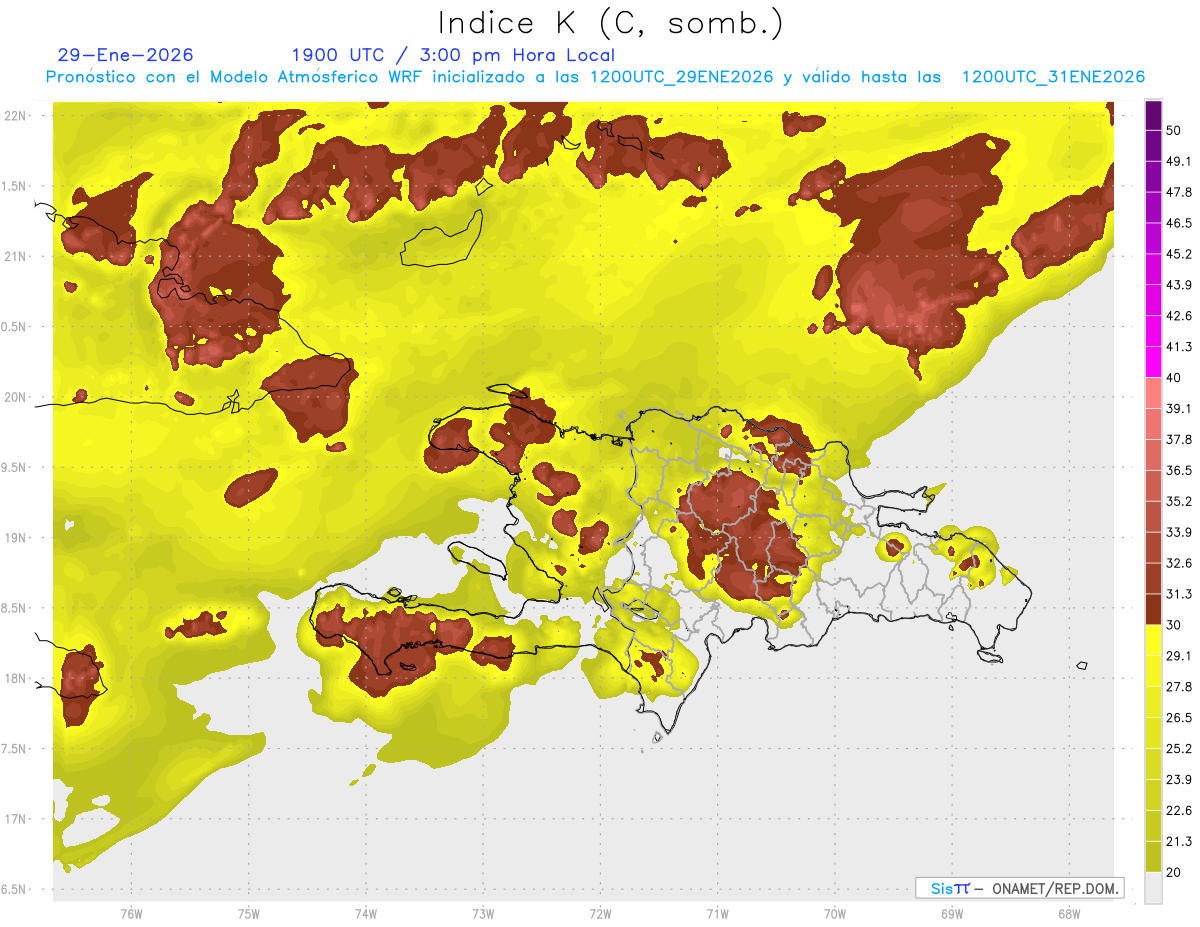Click the 22N latitude axis label
The width and height of the screenshot is (1200, 927).
[16, 115]
